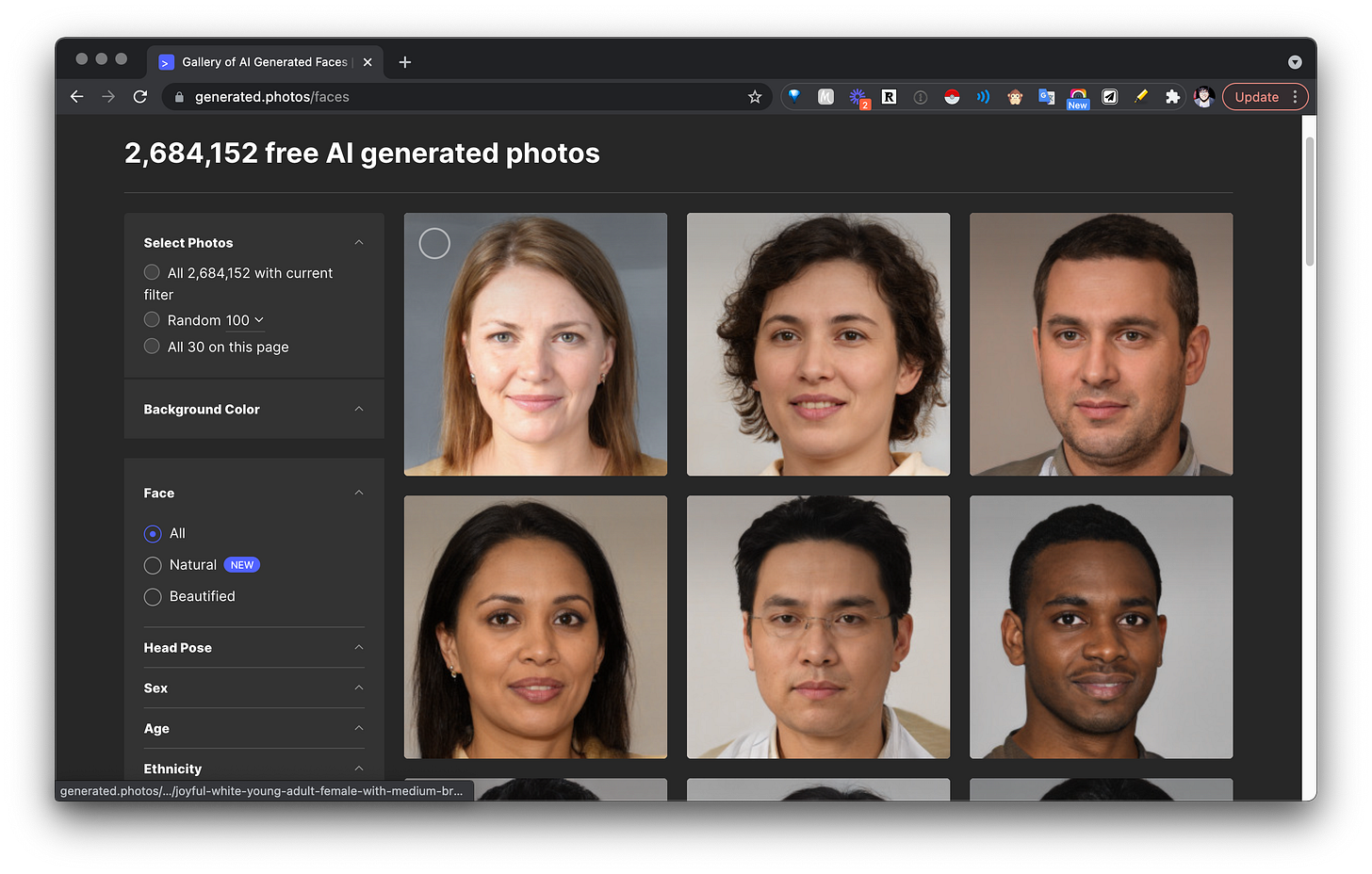Click the page vertical scrollbar

tap(1309, 202)
